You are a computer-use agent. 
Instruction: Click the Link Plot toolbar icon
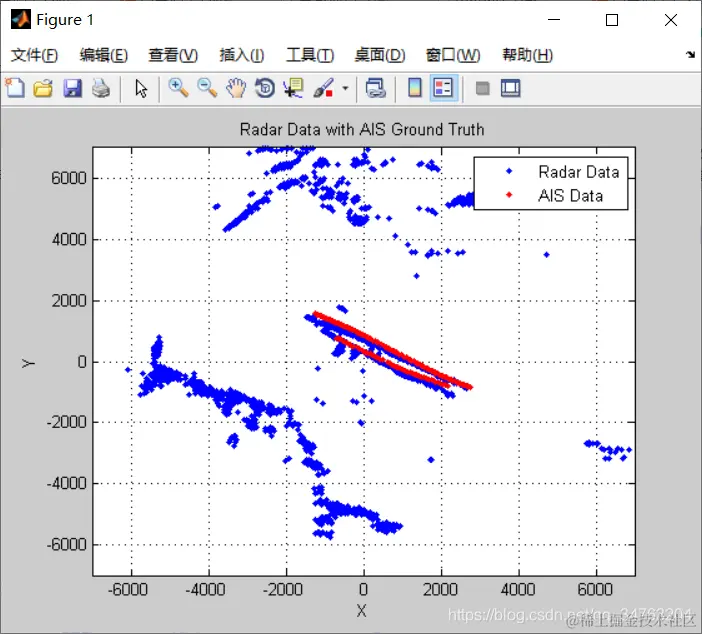point(375,88)
